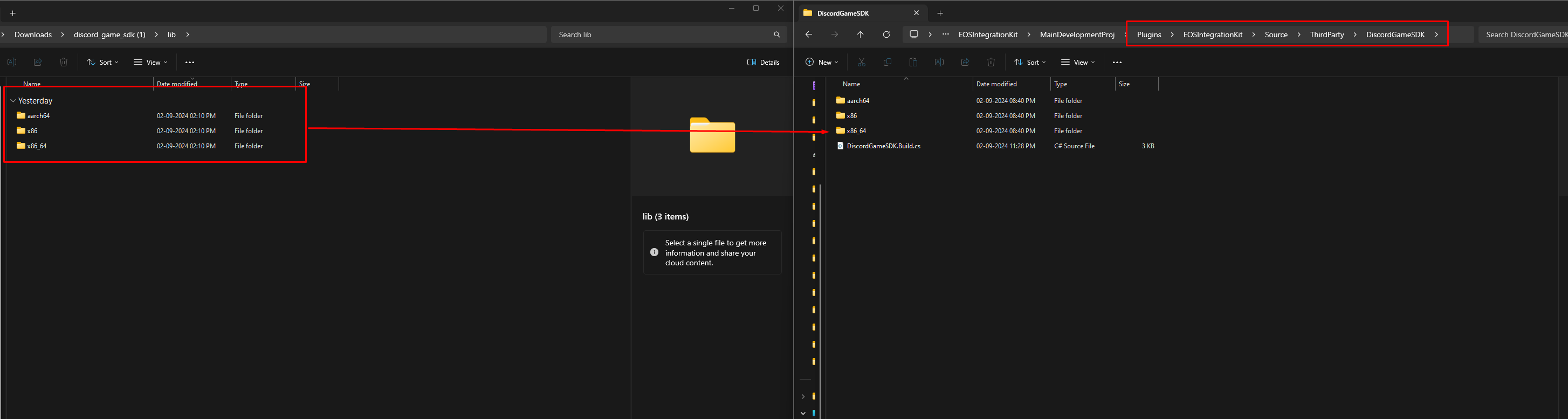Click the Delete trash icon in the lib window
Screen dimensions: 1568x419
click(x=63, y=62)
